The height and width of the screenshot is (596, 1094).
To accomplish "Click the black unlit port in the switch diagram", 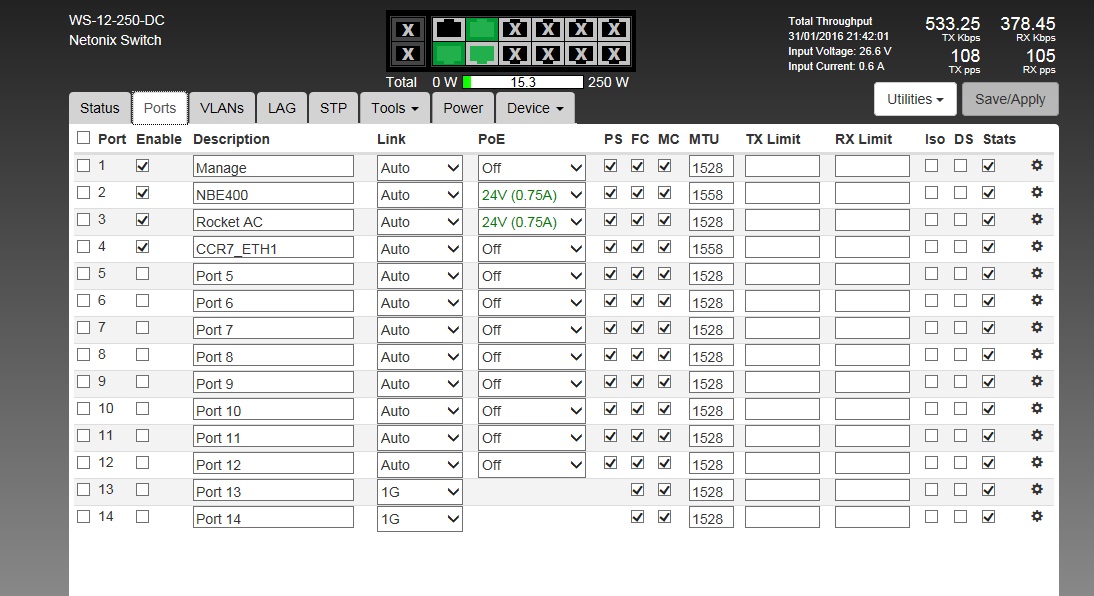I will [x=448, y=29].
